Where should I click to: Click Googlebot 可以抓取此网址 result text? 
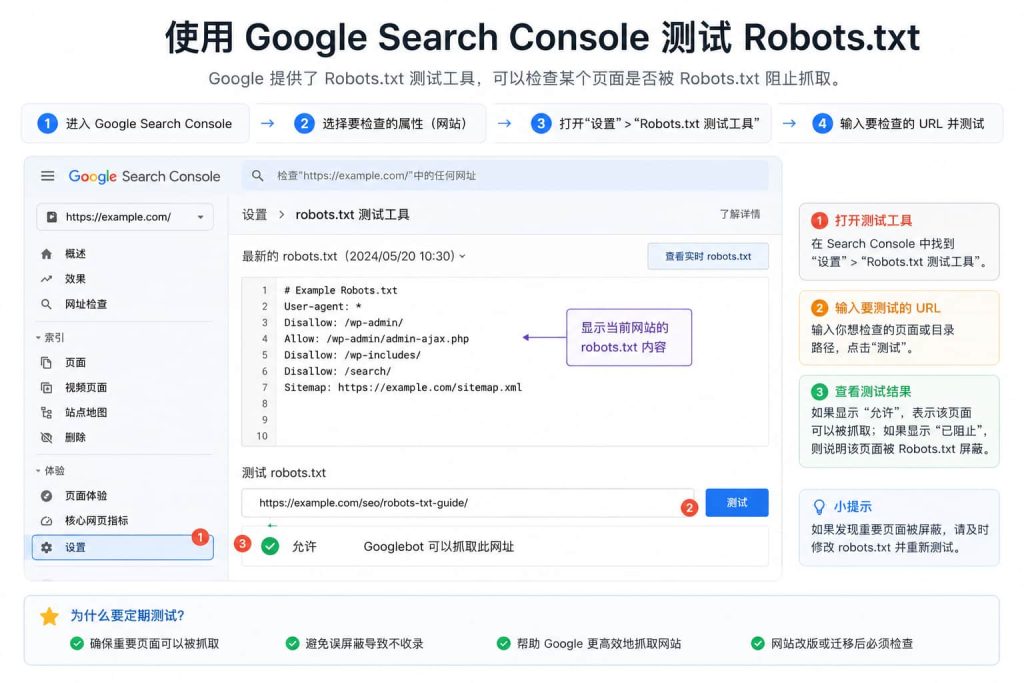point(439,547)
